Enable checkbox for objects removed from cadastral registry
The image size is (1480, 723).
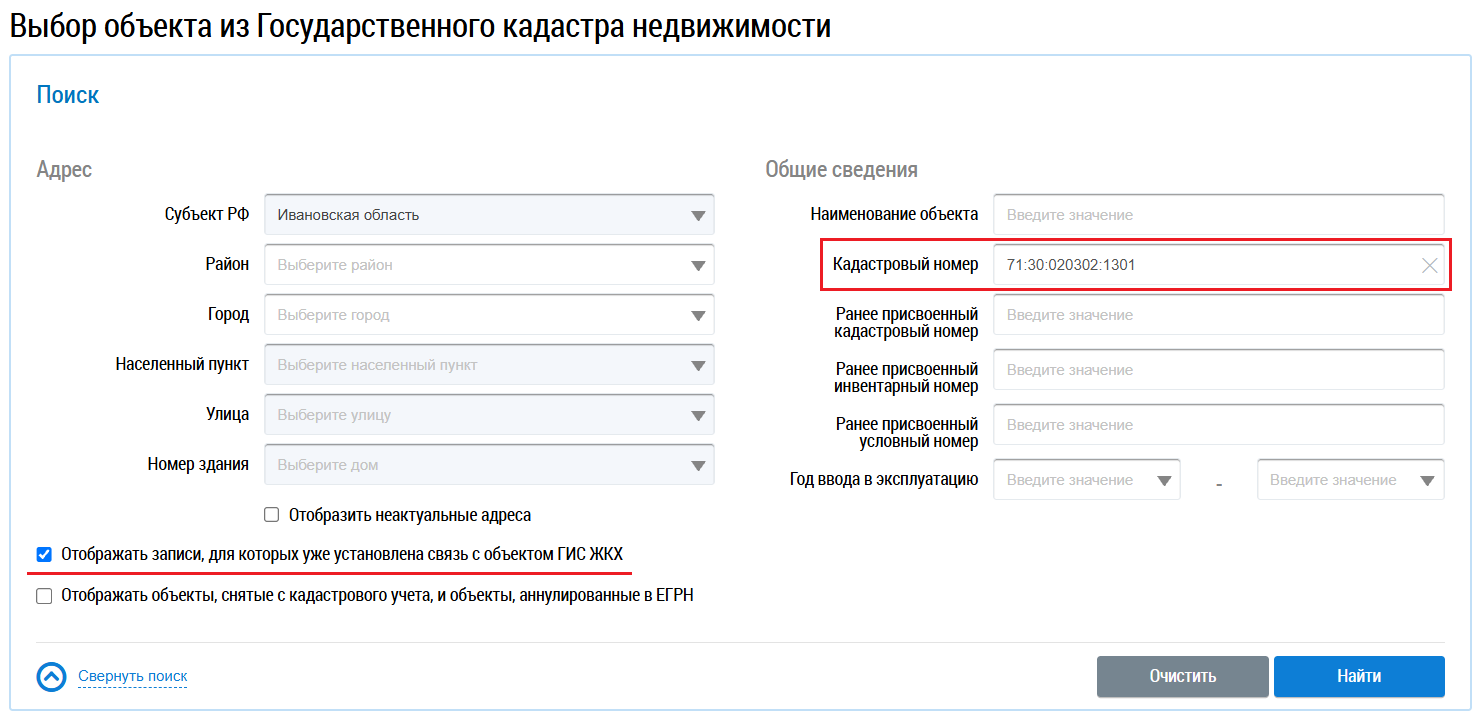(x=44, y=596)
